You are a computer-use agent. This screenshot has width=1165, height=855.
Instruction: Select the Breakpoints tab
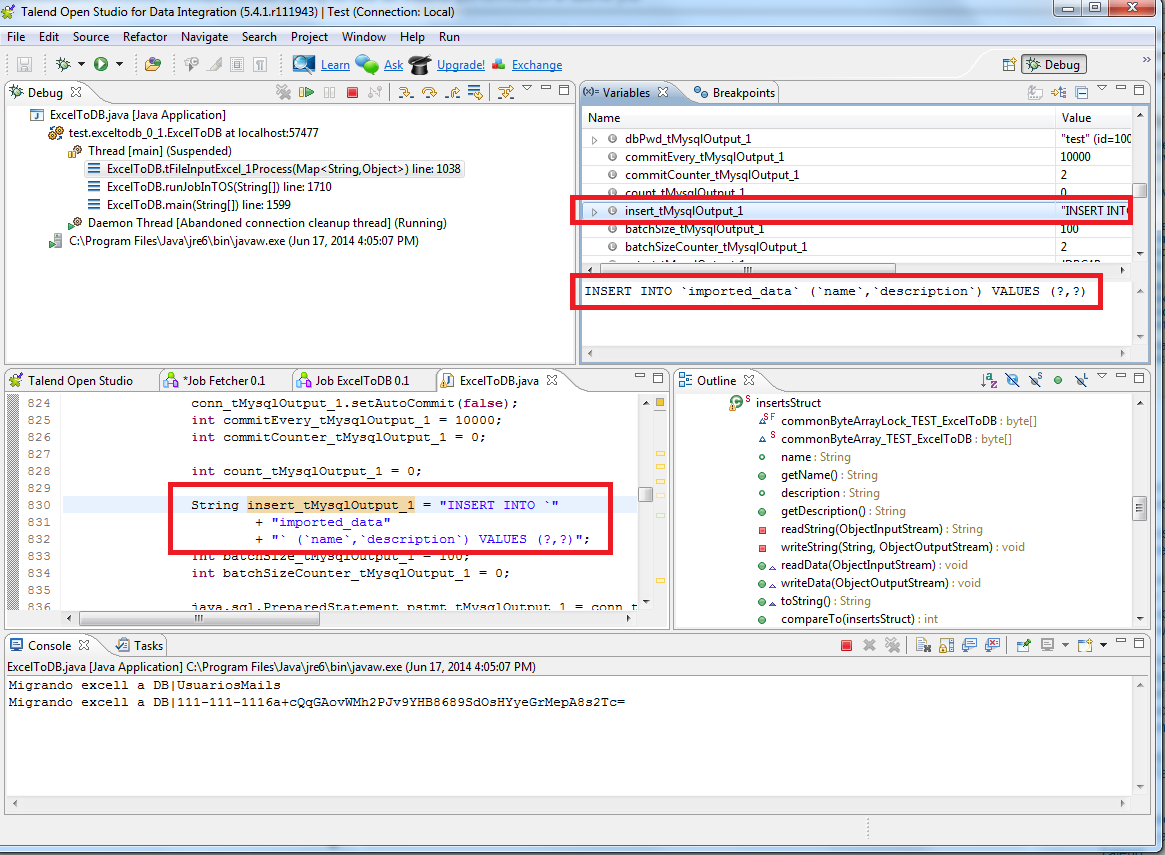tap(735, 92)
